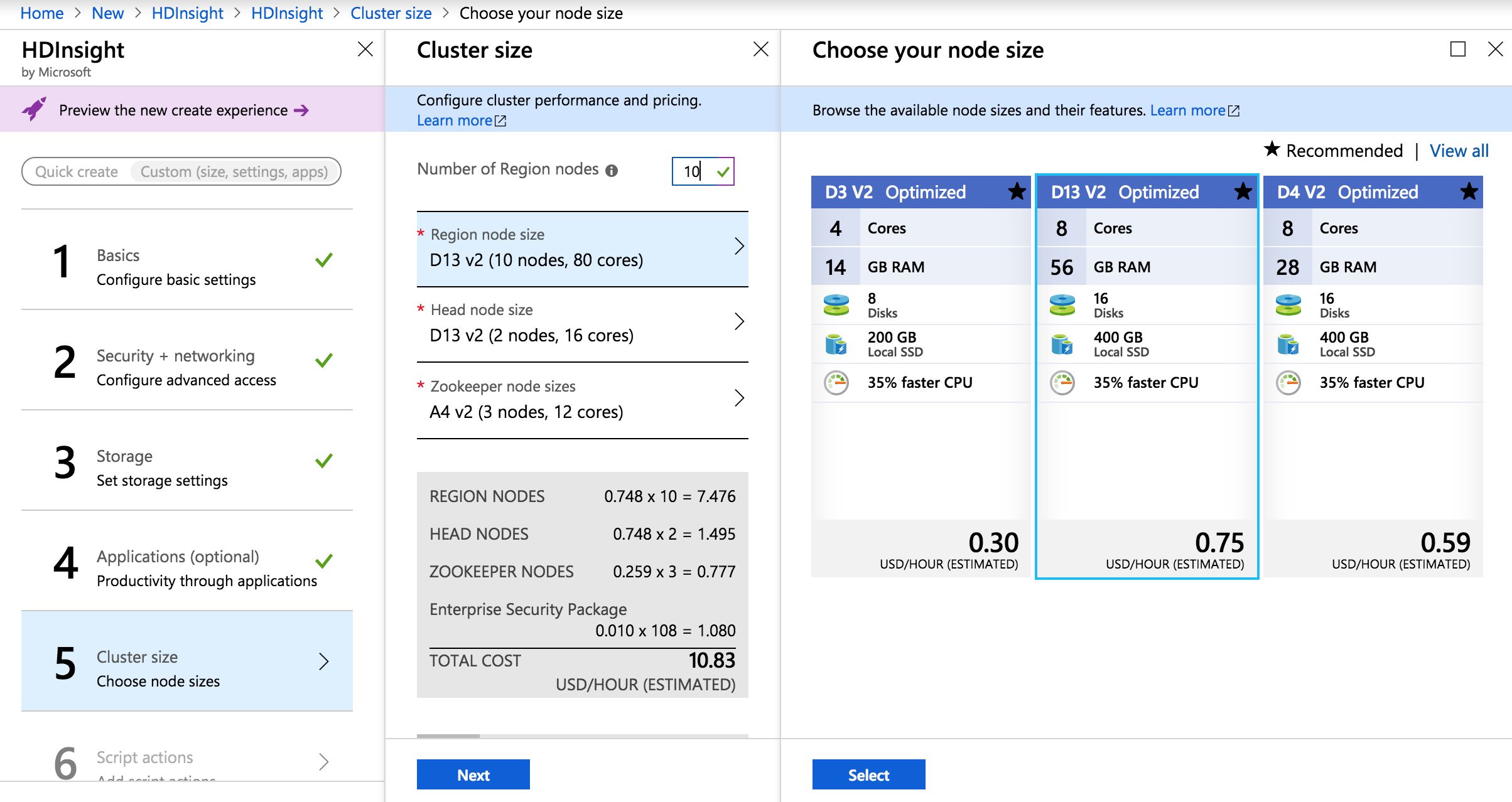The height and width of the screenshot is (802, 1512).
Task: Switch to Custom (size, settings, apps) mode
Action: click(234, 172)
